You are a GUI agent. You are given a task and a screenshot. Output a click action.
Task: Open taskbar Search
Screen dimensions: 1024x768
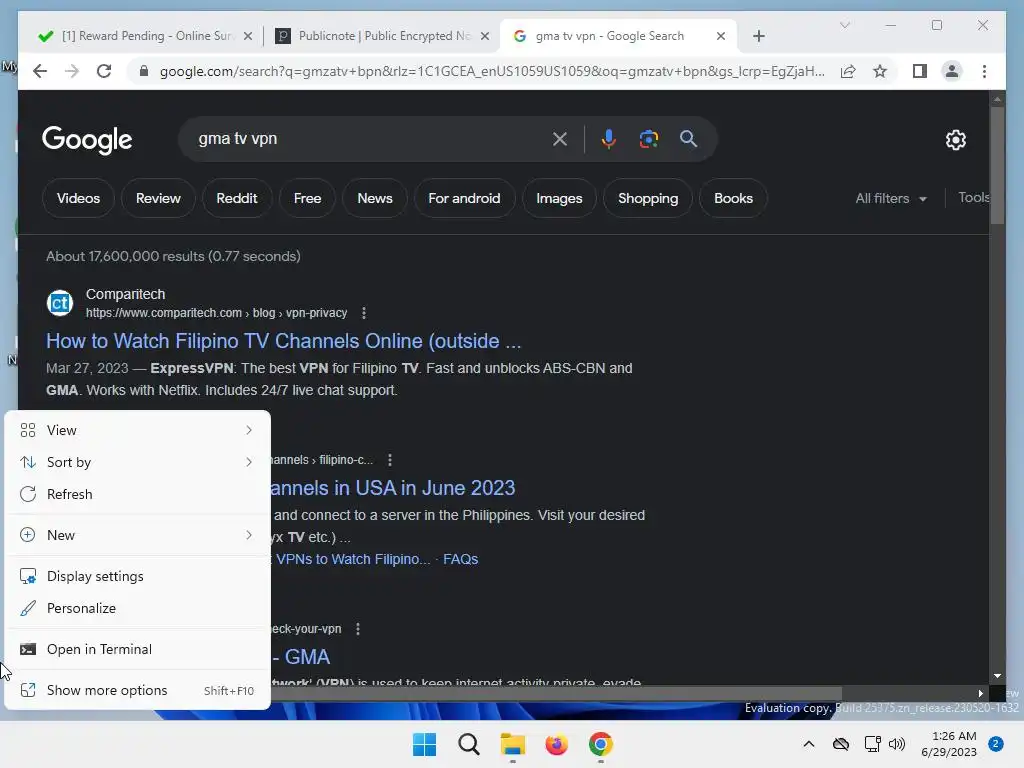(x=468, y=744)
